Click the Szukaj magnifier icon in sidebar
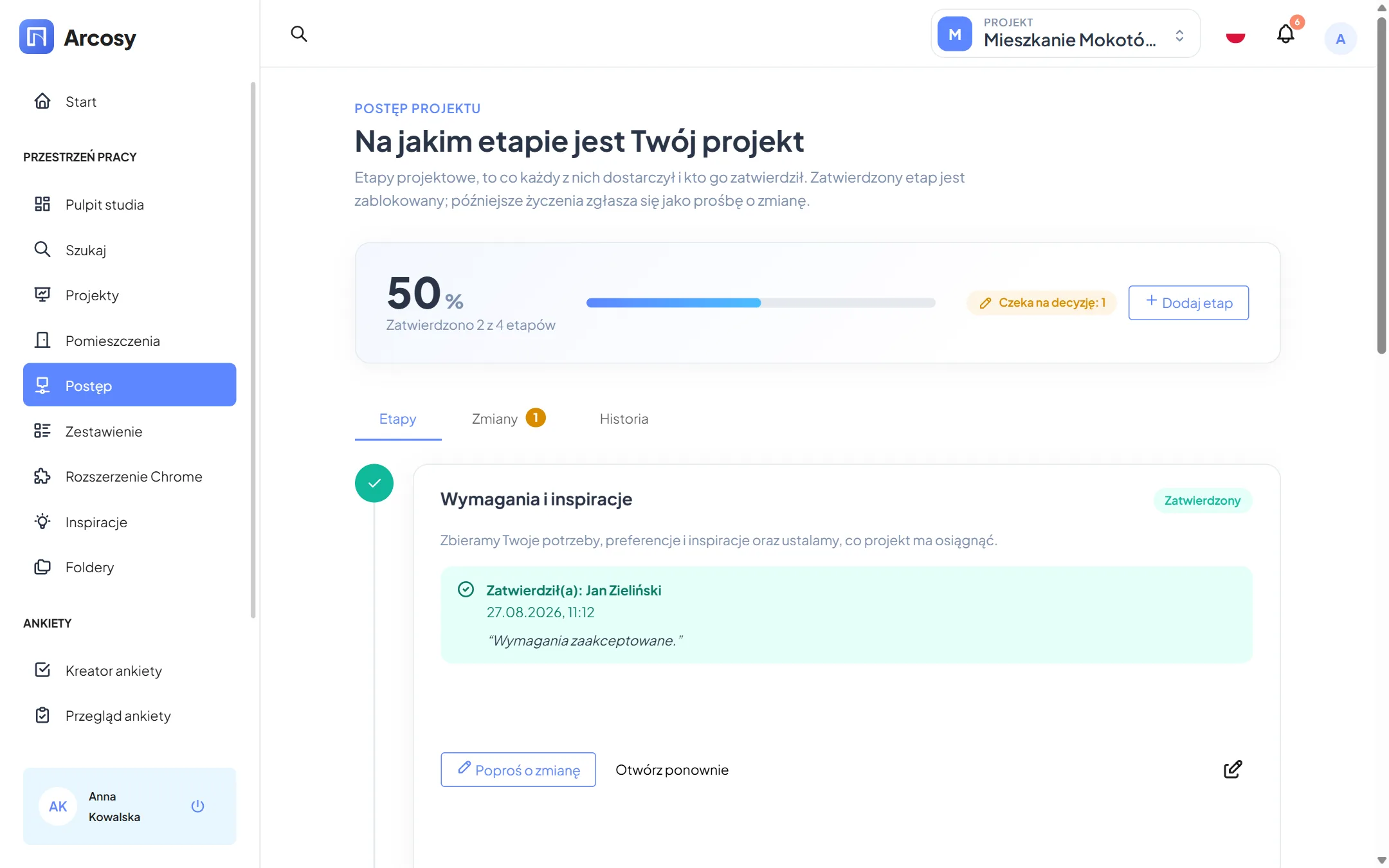The height and width of the screenshot is (868, 1389). coord(42,249)
